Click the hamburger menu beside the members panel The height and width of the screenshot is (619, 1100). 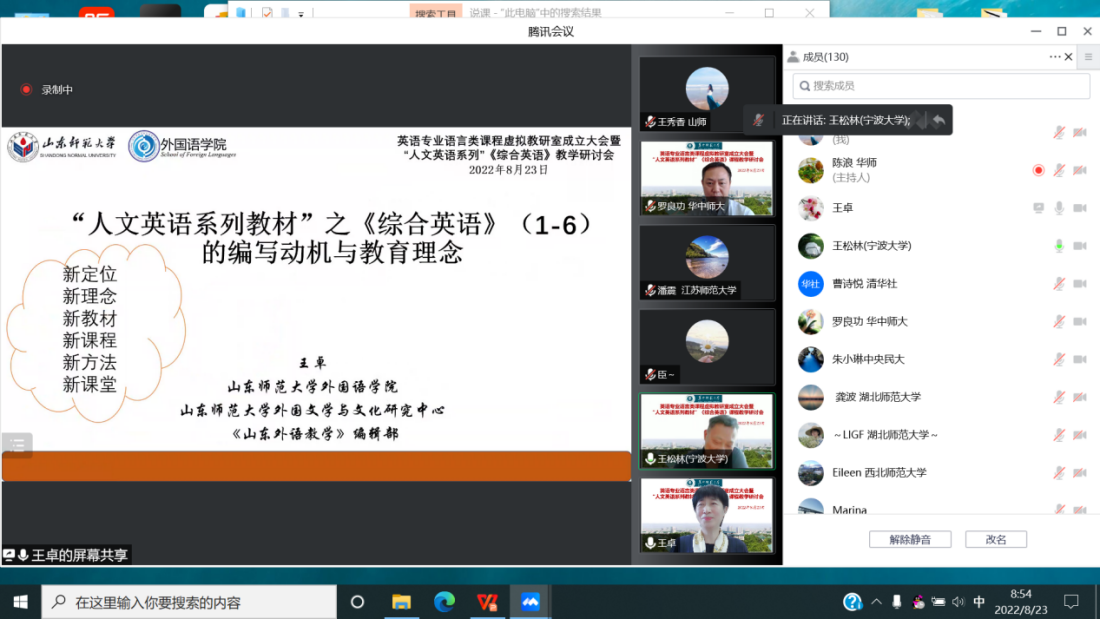pos(1089,57)
